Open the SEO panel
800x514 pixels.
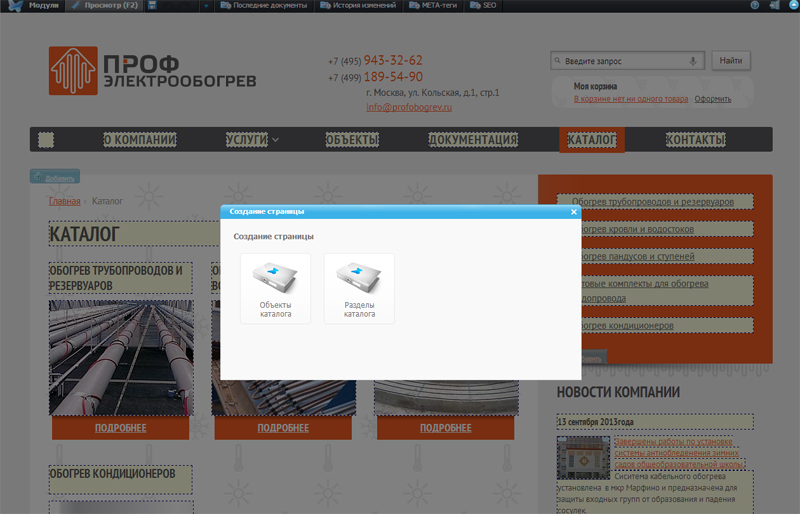coord(483,5)
